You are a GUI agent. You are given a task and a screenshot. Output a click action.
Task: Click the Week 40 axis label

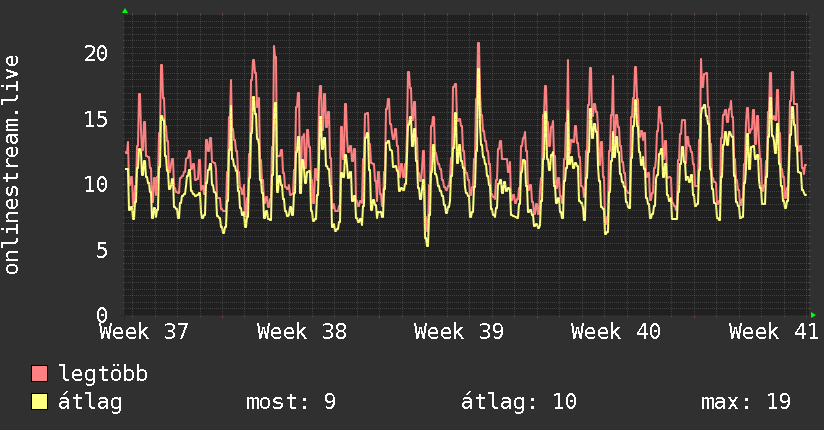click(x=616, y=332)
